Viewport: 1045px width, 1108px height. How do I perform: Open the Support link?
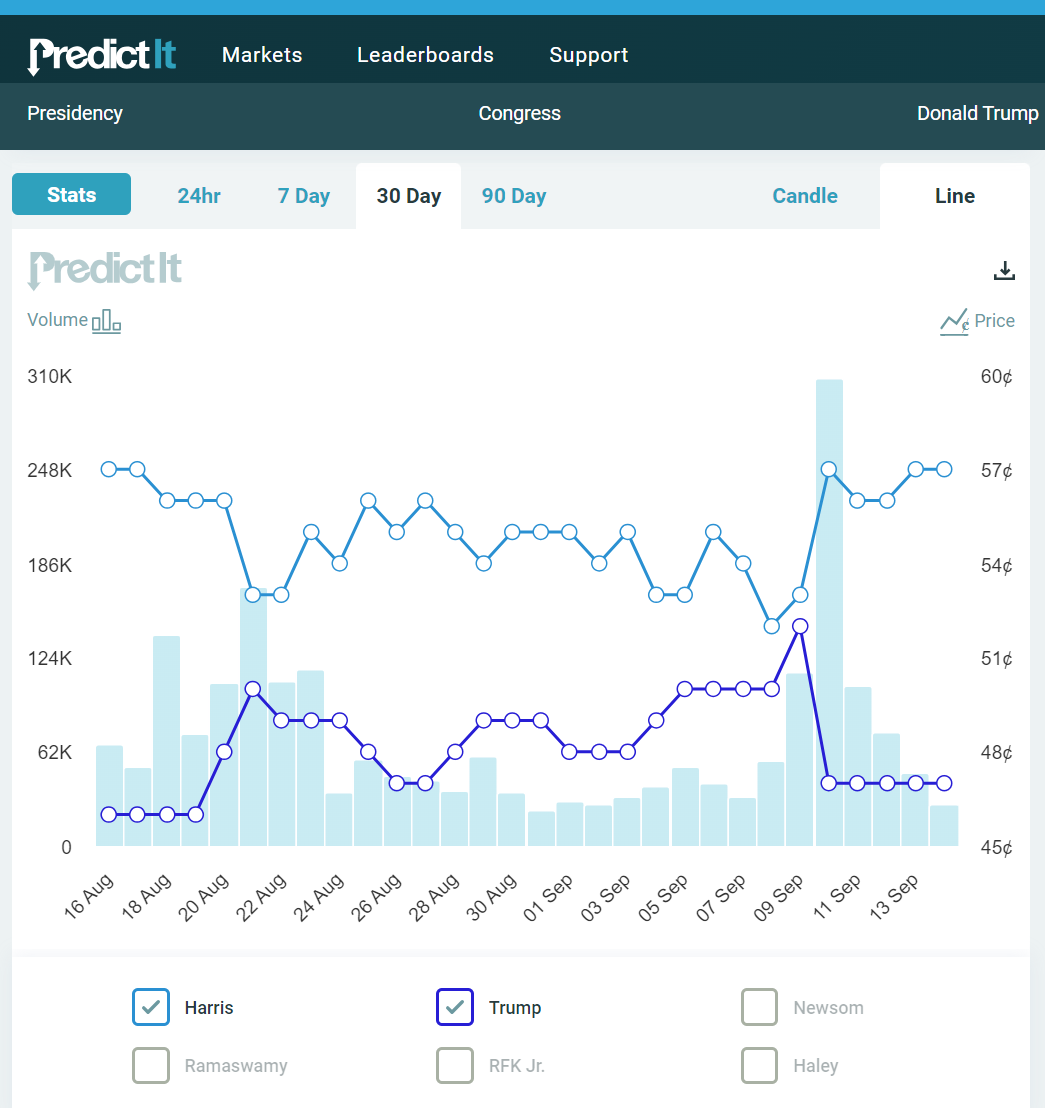[x=588, y=55]
